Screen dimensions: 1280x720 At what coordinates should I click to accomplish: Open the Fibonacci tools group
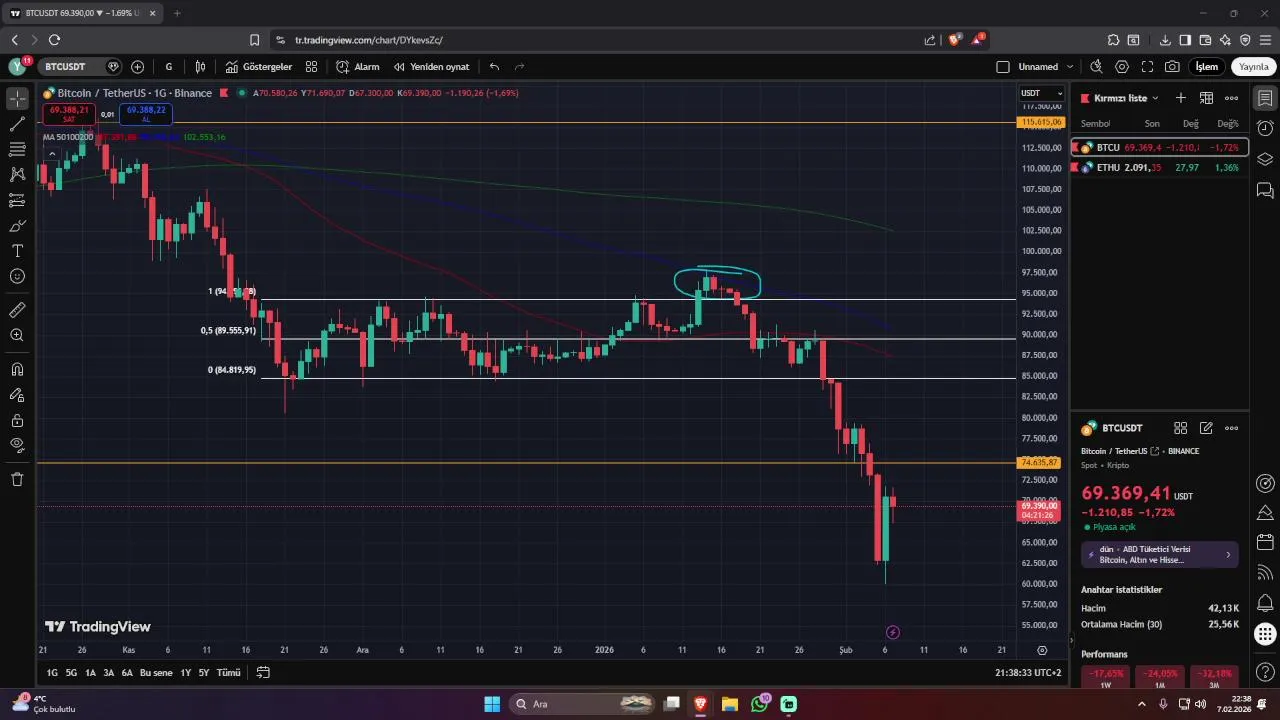pyautogui.click(x=17, y=149)
